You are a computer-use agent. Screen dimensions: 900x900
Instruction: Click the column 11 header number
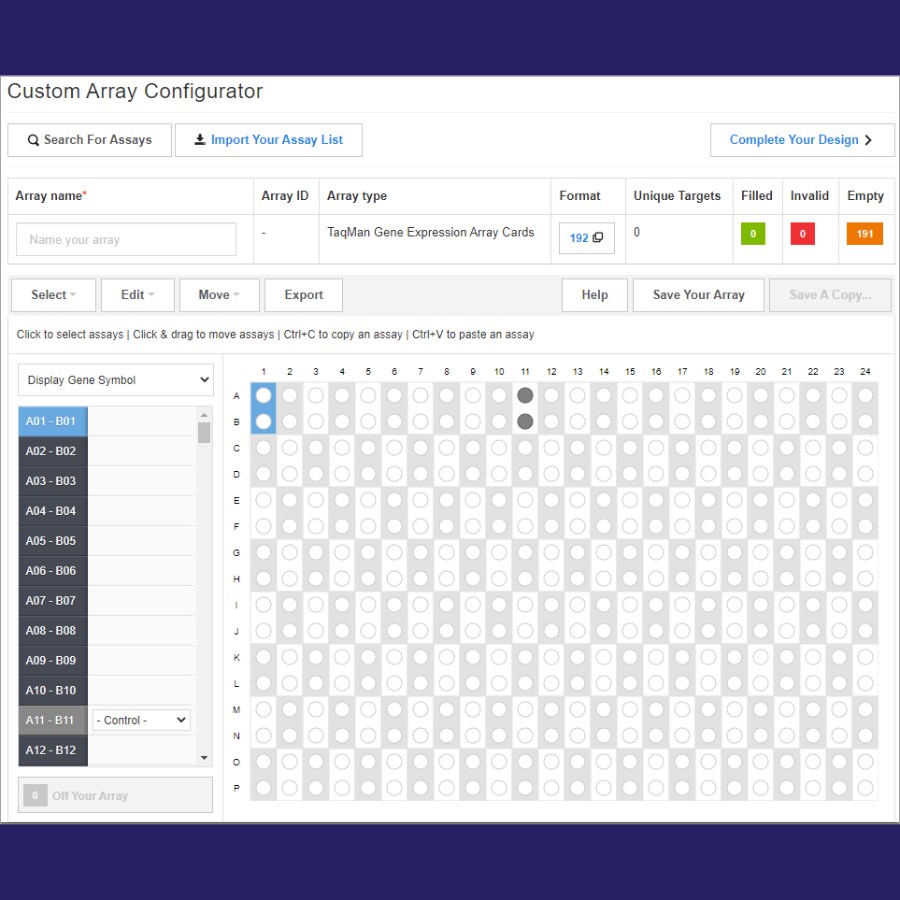pos(525,372)
